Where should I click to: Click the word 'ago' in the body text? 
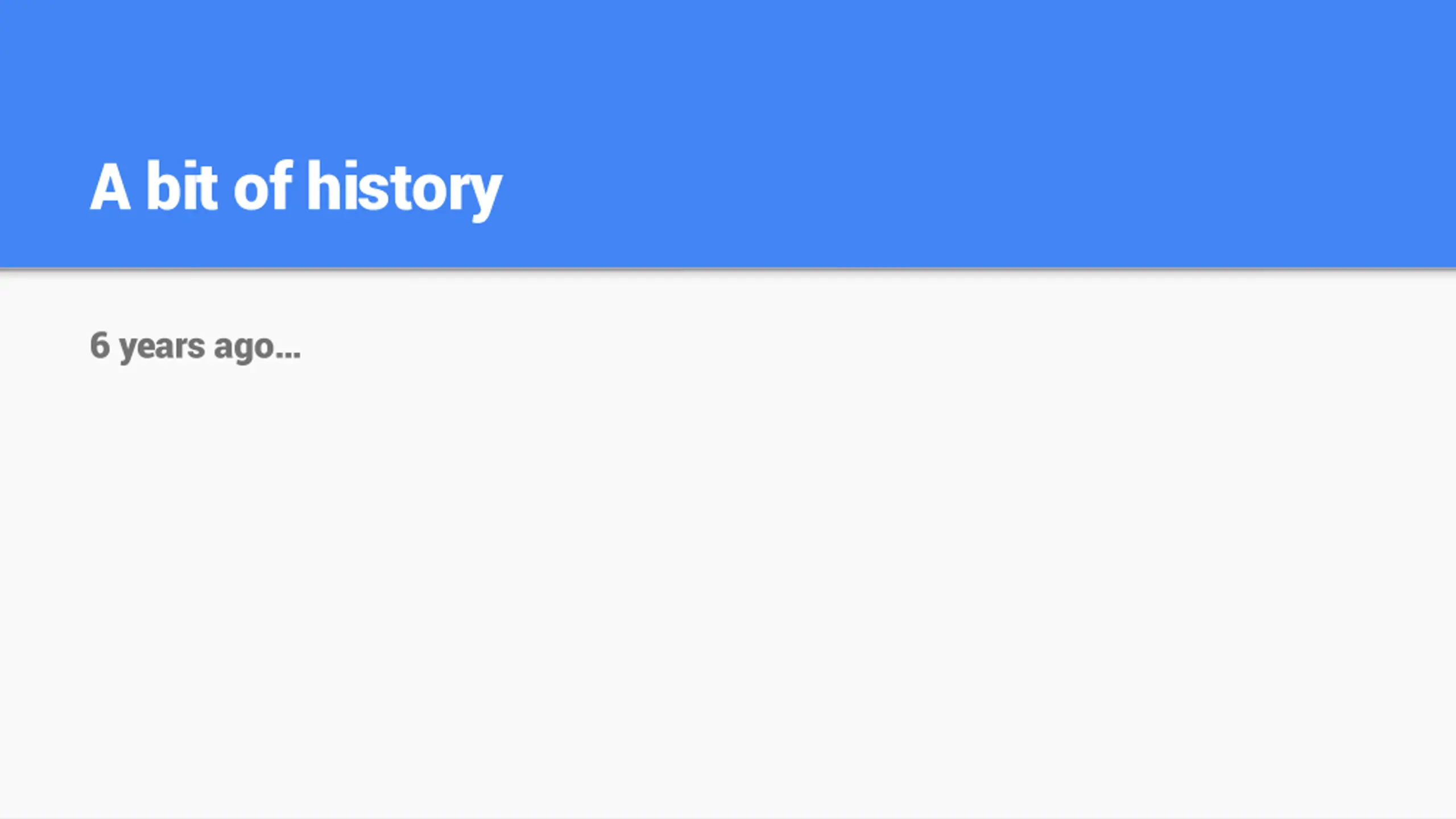(x=244, y=348)
